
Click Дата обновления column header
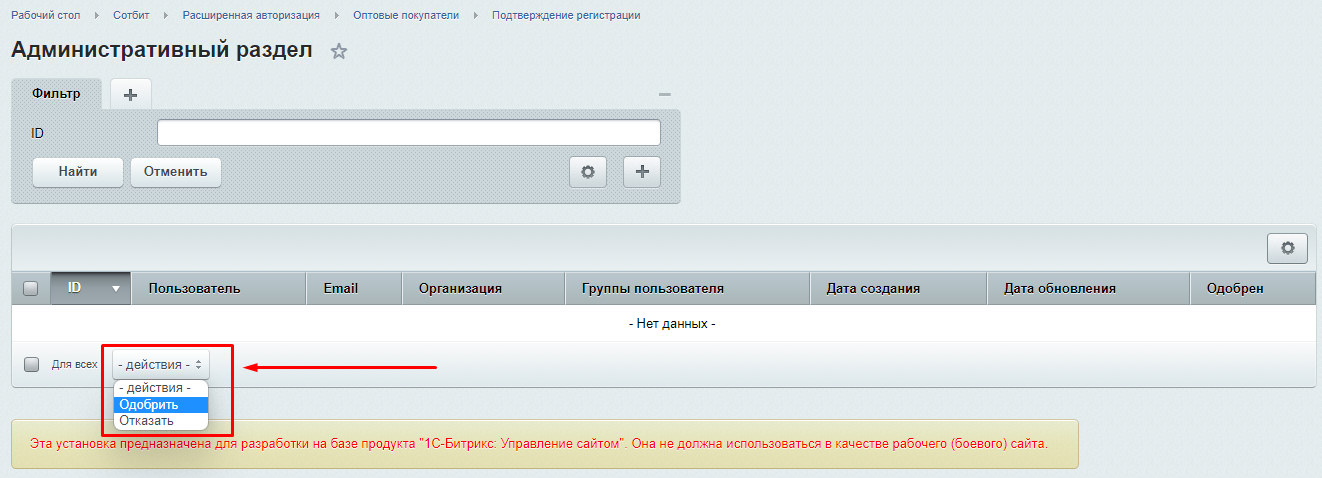1088,288
